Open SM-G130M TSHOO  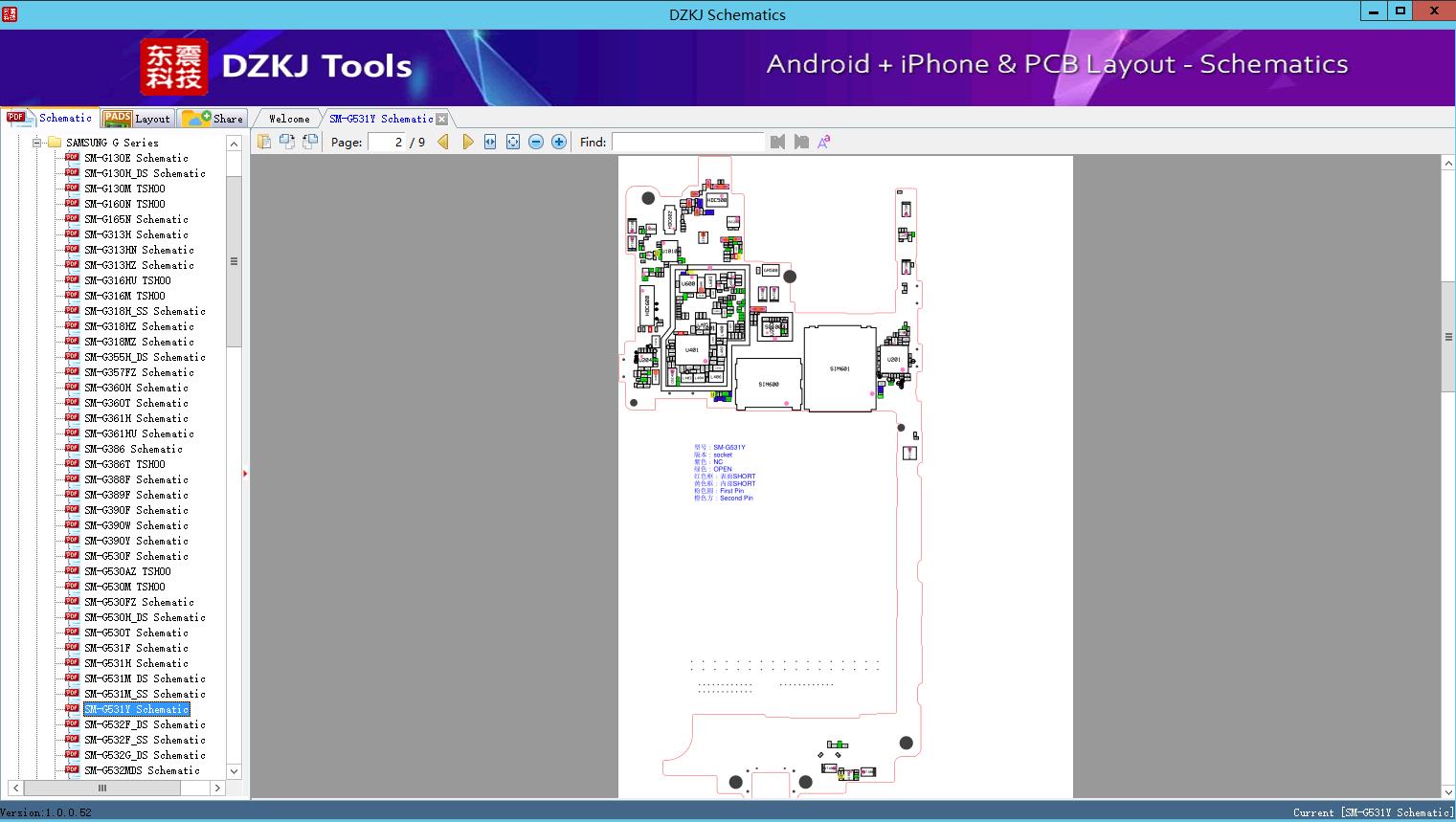pos(124,189)
